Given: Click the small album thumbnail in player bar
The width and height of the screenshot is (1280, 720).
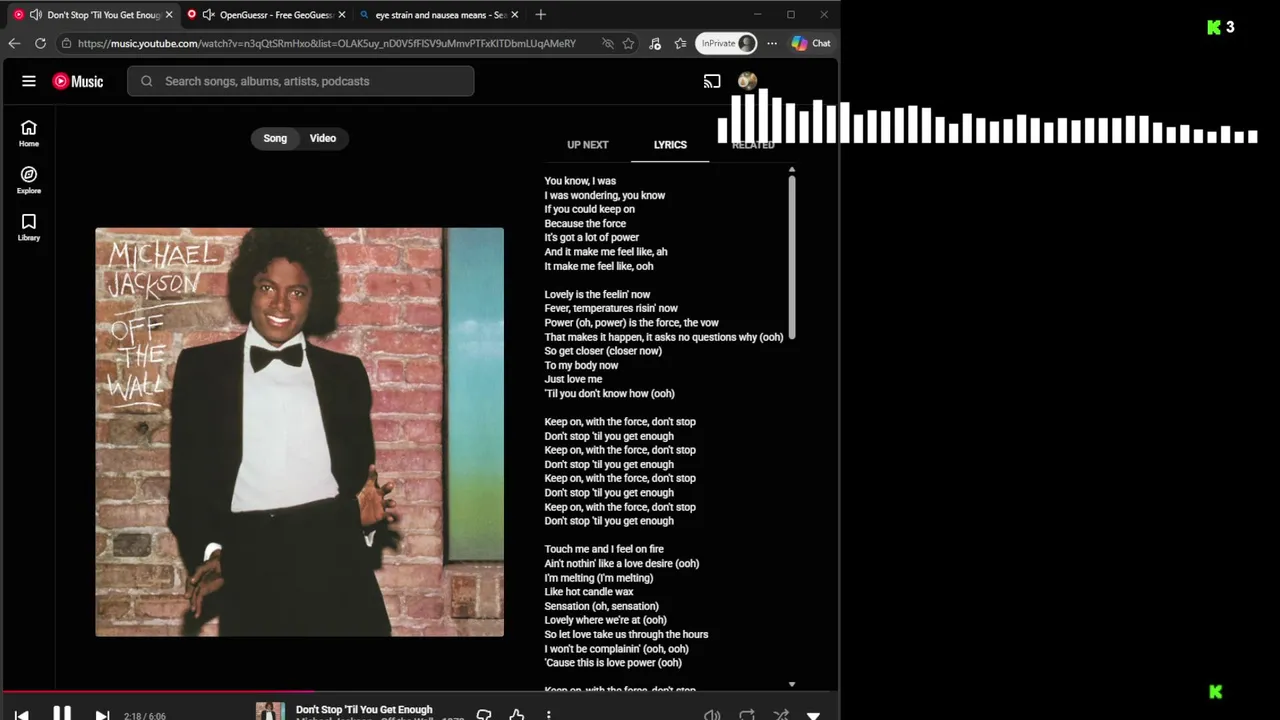Looking at the screenshot, I should [270, 712].
